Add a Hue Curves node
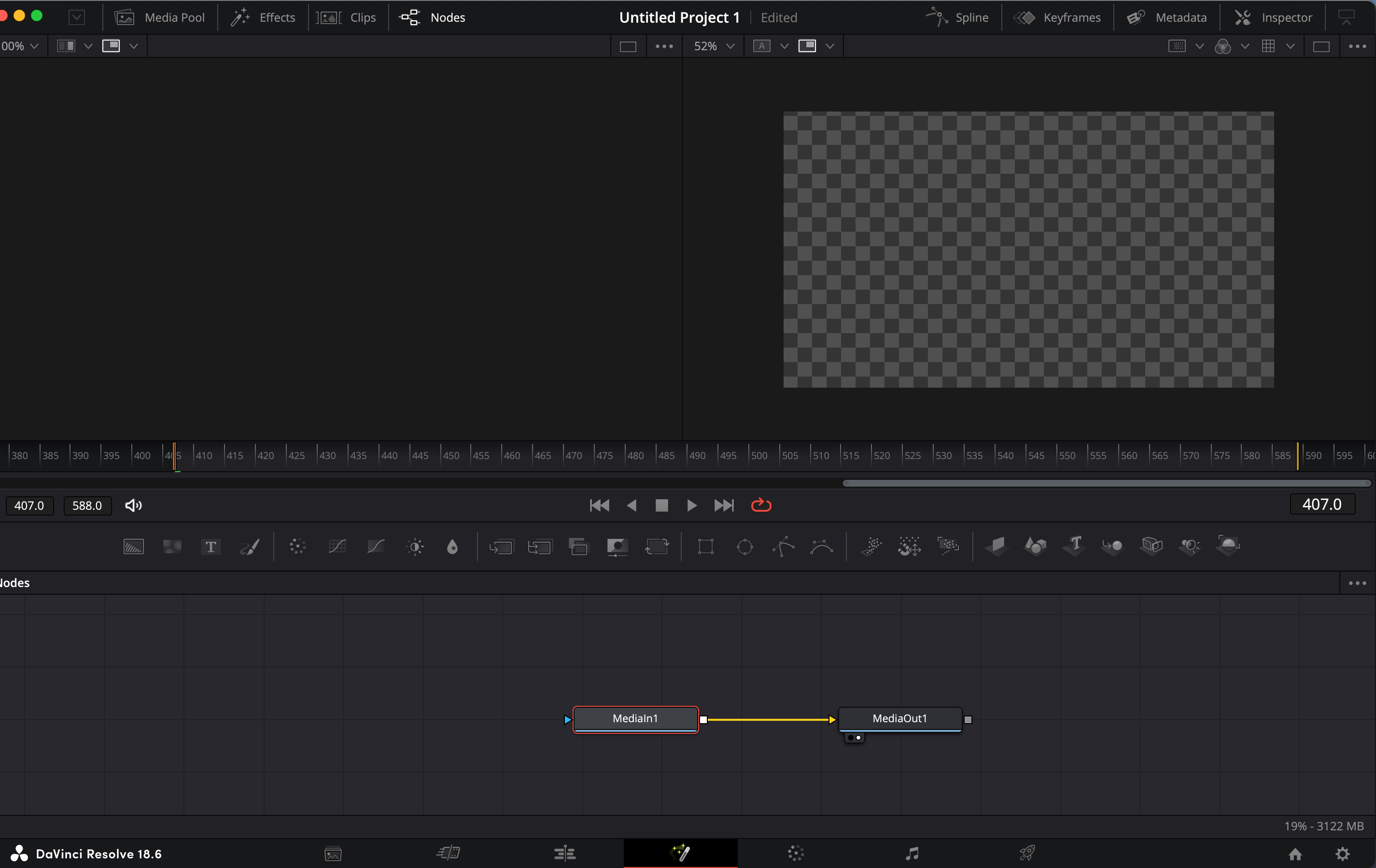This screenshot has width=1376, height=868. point(376,547)
